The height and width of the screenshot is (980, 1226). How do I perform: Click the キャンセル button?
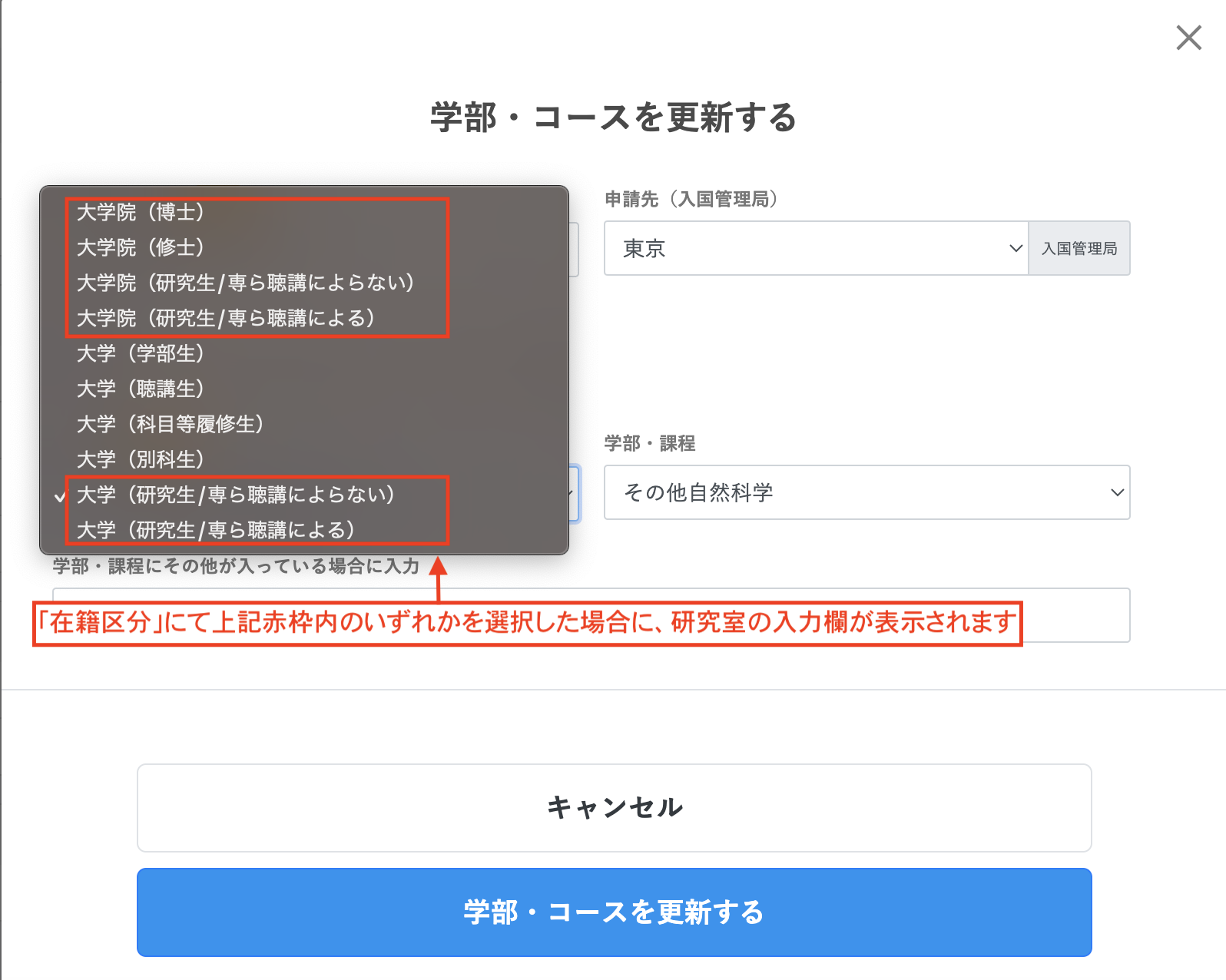[614, 808]
